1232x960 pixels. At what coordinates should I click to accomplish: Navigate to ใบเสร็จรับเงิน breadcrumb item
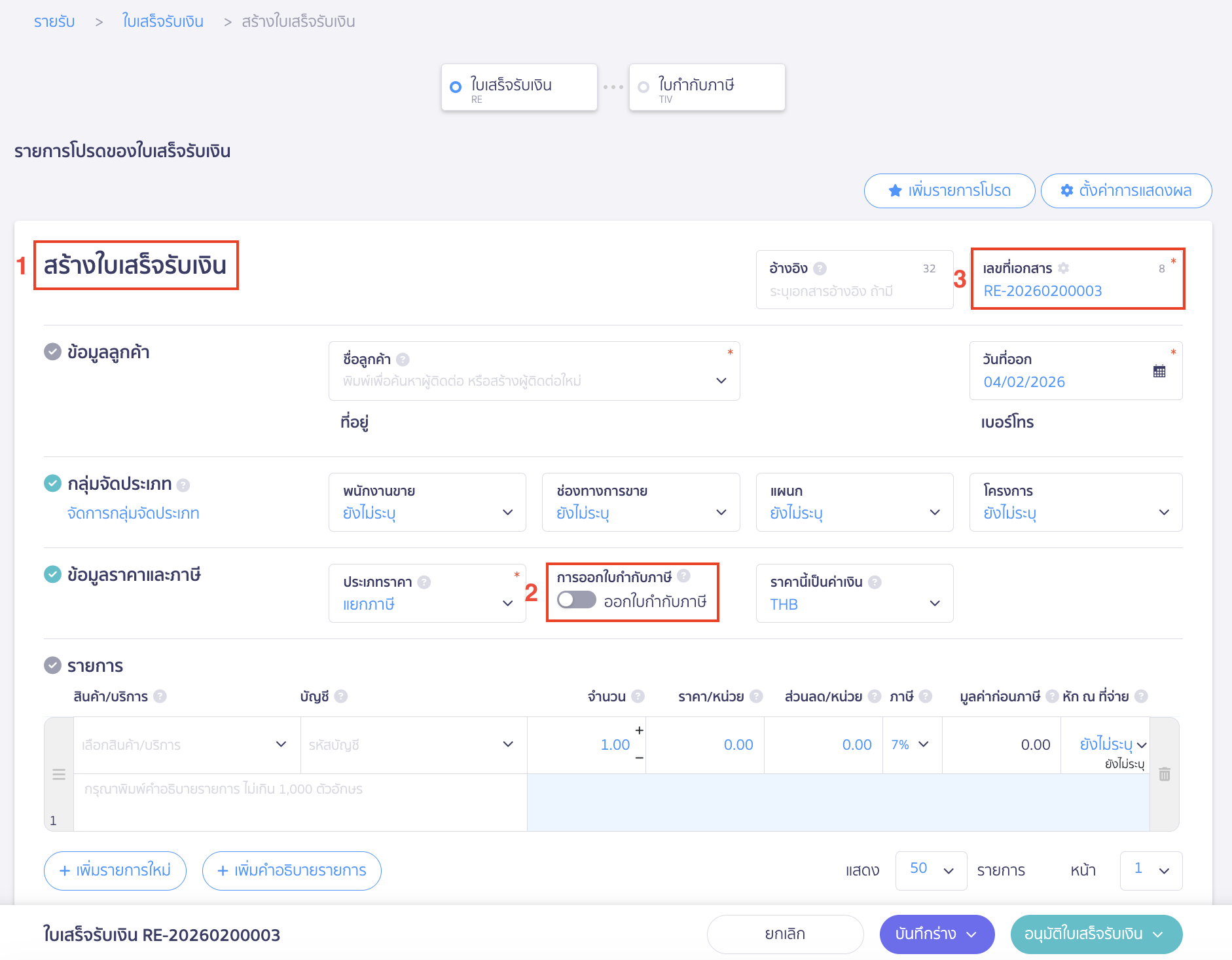pos(162,22)
